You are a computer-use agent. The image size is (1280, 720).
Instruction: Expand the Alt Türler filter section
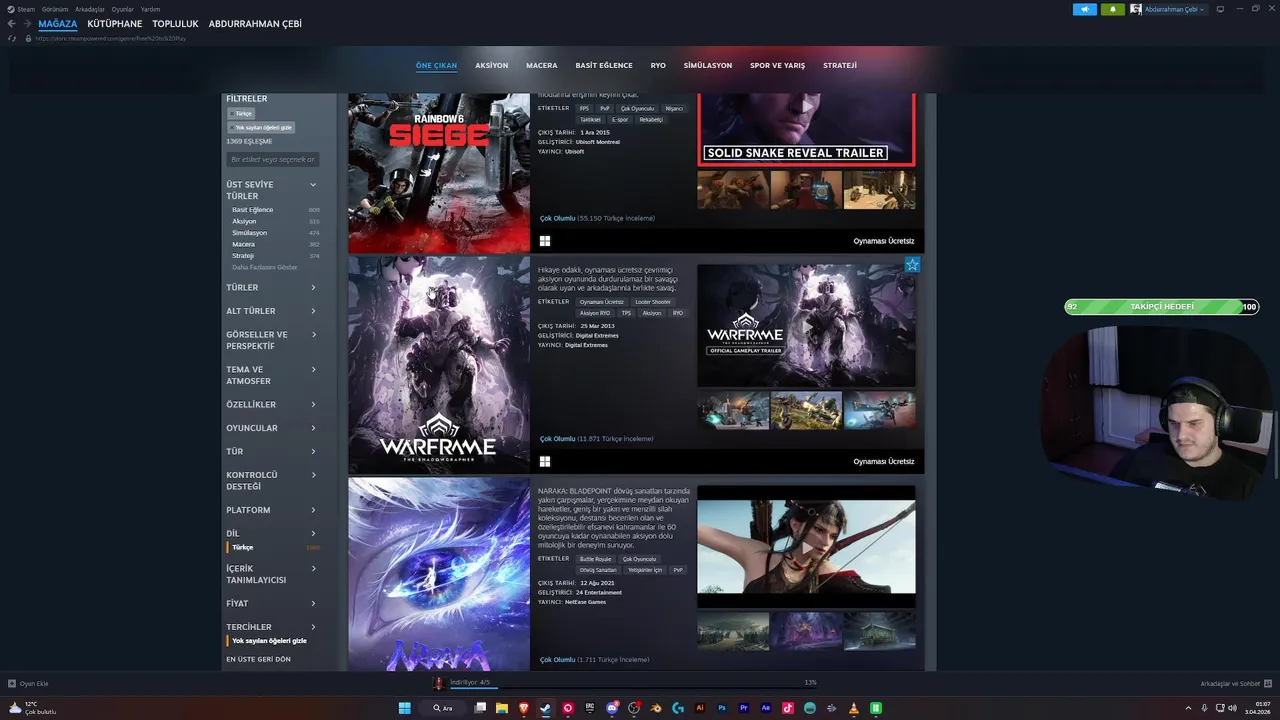click(x=272, y=311)
